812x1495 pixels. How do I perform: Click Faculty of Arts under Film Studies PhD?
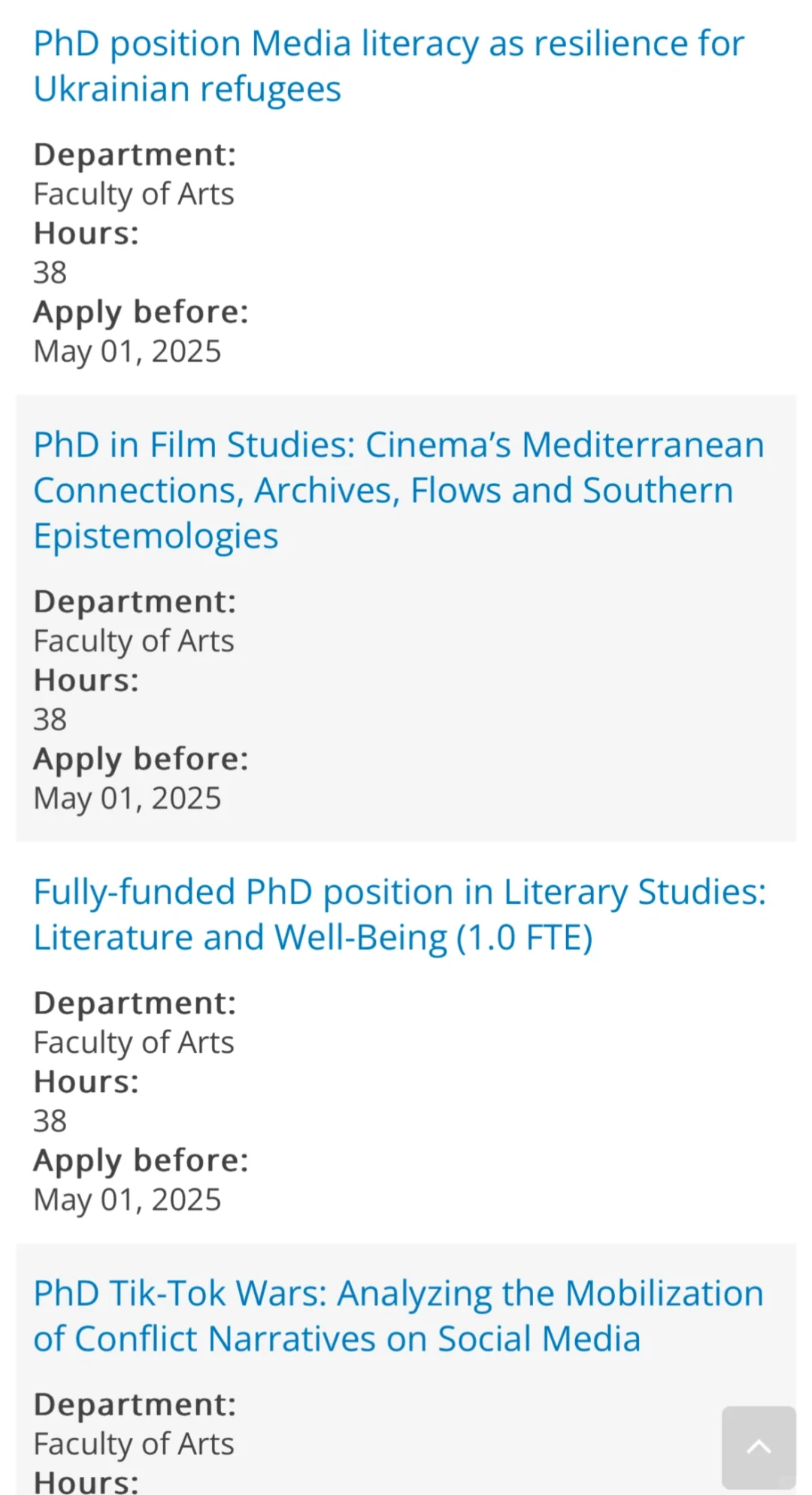pos(134,641)
